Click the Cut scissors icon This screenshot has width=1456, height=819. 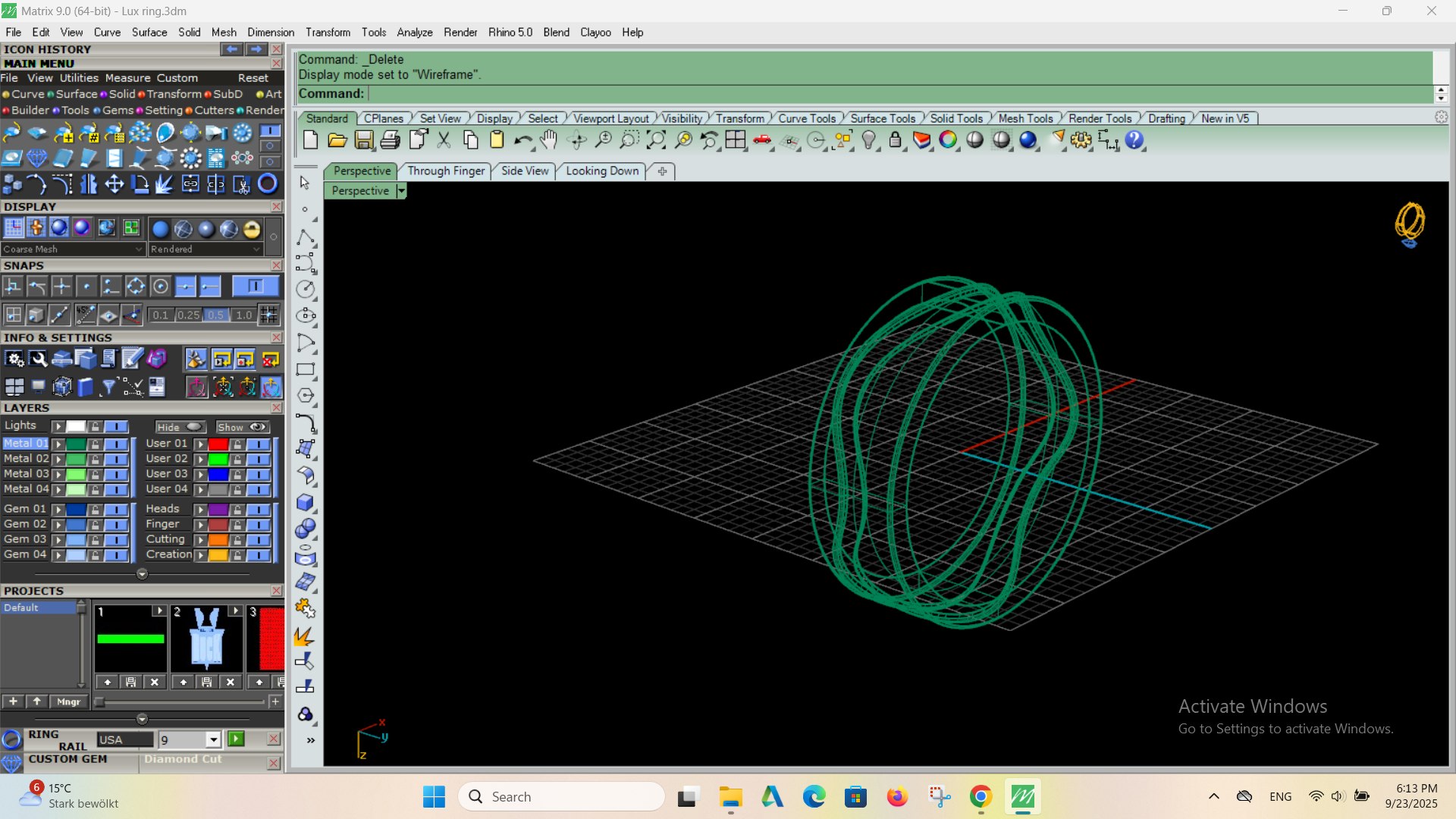tap(444, 140)
